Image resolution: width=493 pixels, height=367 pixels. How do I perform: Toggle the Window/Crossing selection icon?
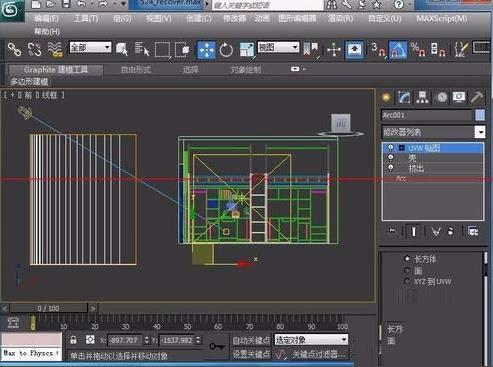coord(182,50)
